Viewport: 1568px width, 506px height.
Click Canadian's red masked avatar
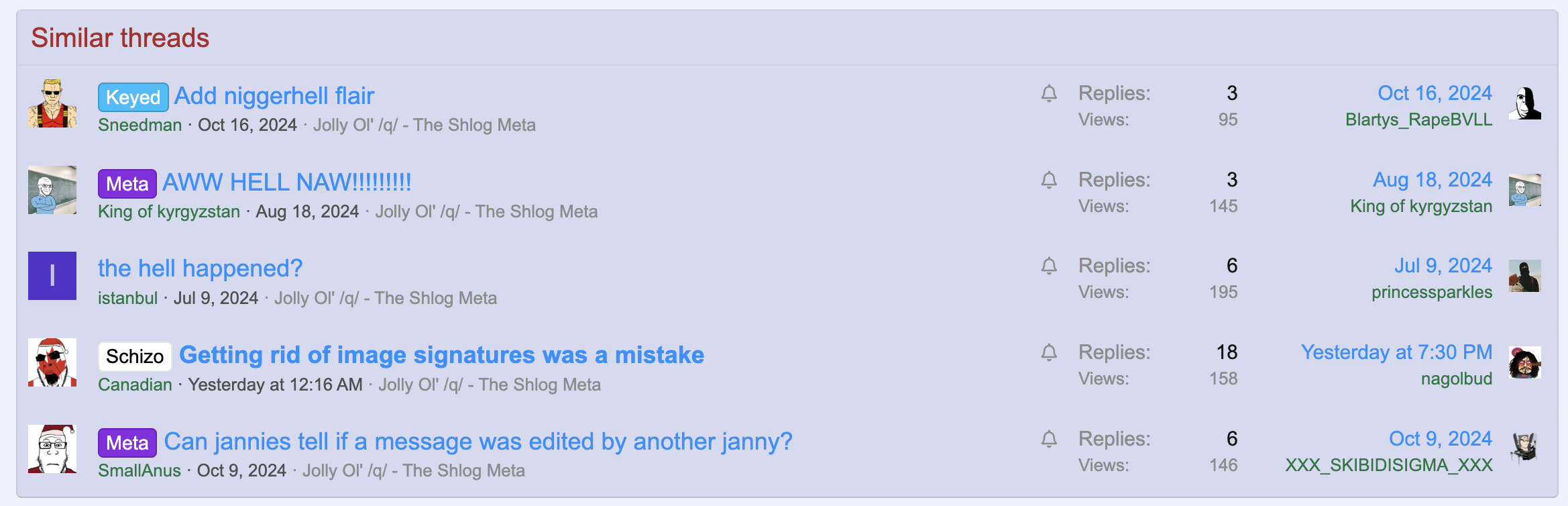click(52, 362)
